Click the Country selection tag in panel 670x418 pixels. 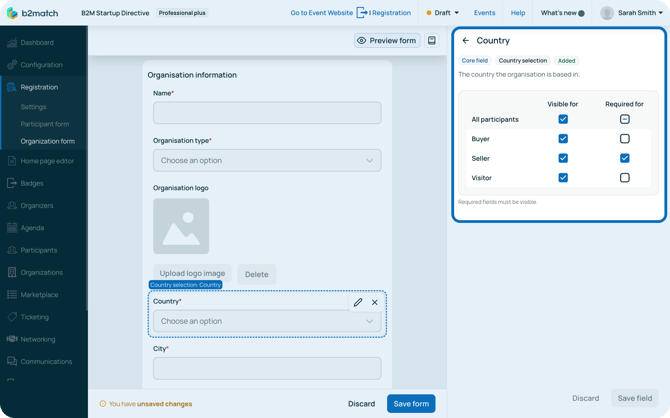(x=523, y=61)
